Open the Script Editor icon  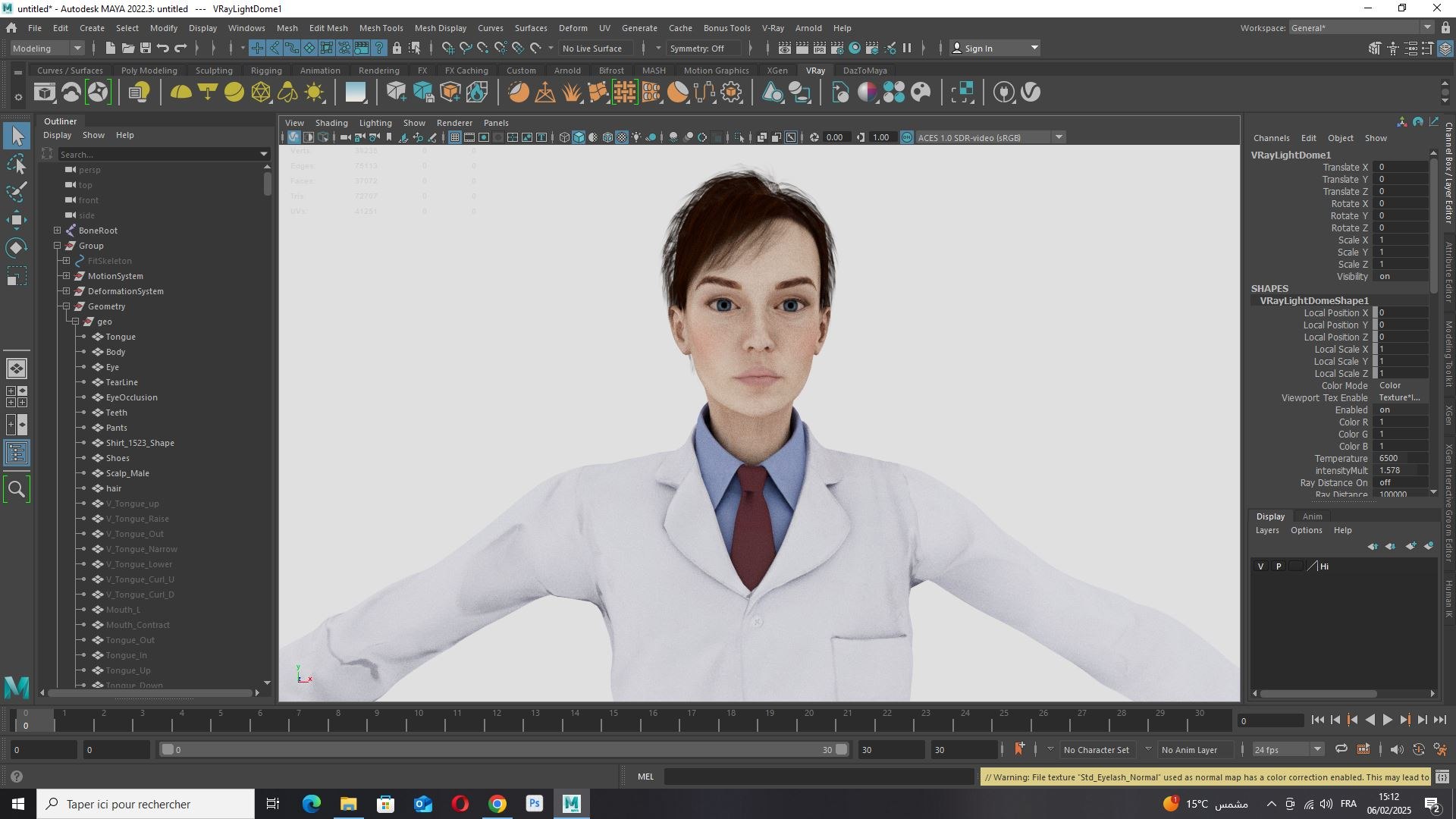1442,777
